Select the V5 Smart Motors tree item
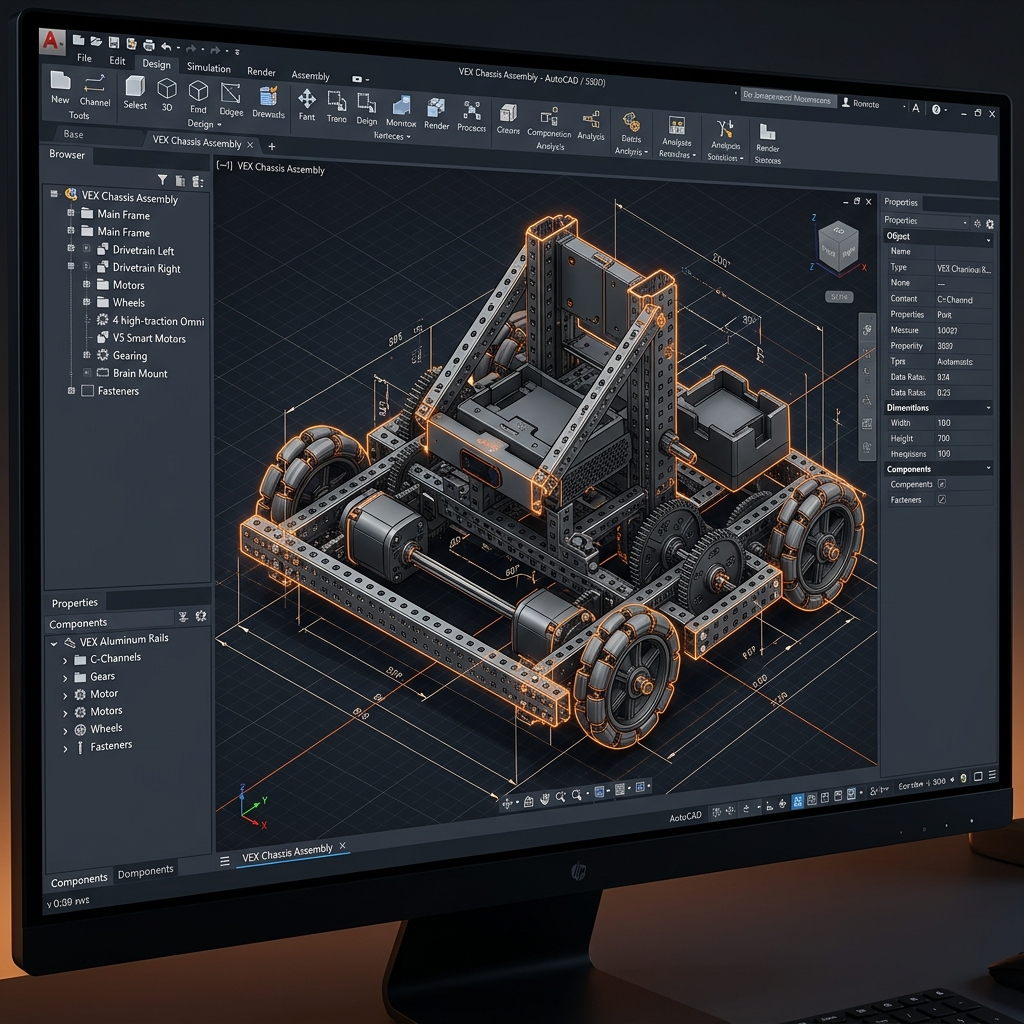1024x1024 pixels. 149,338
